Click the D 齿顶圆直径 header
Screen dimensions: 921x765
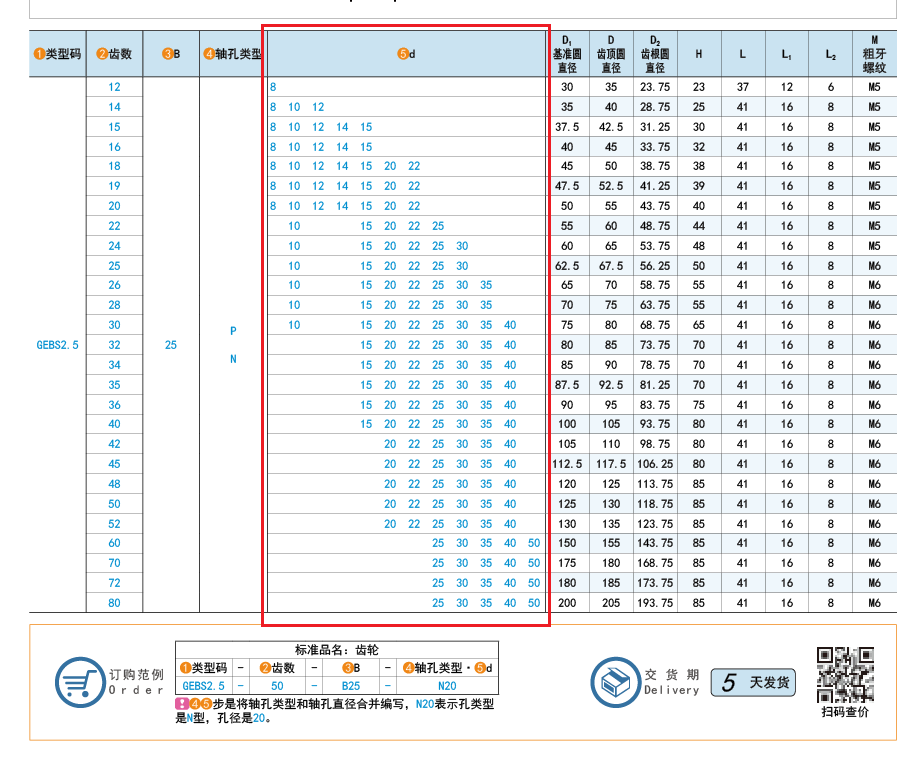tap(611, 54)
